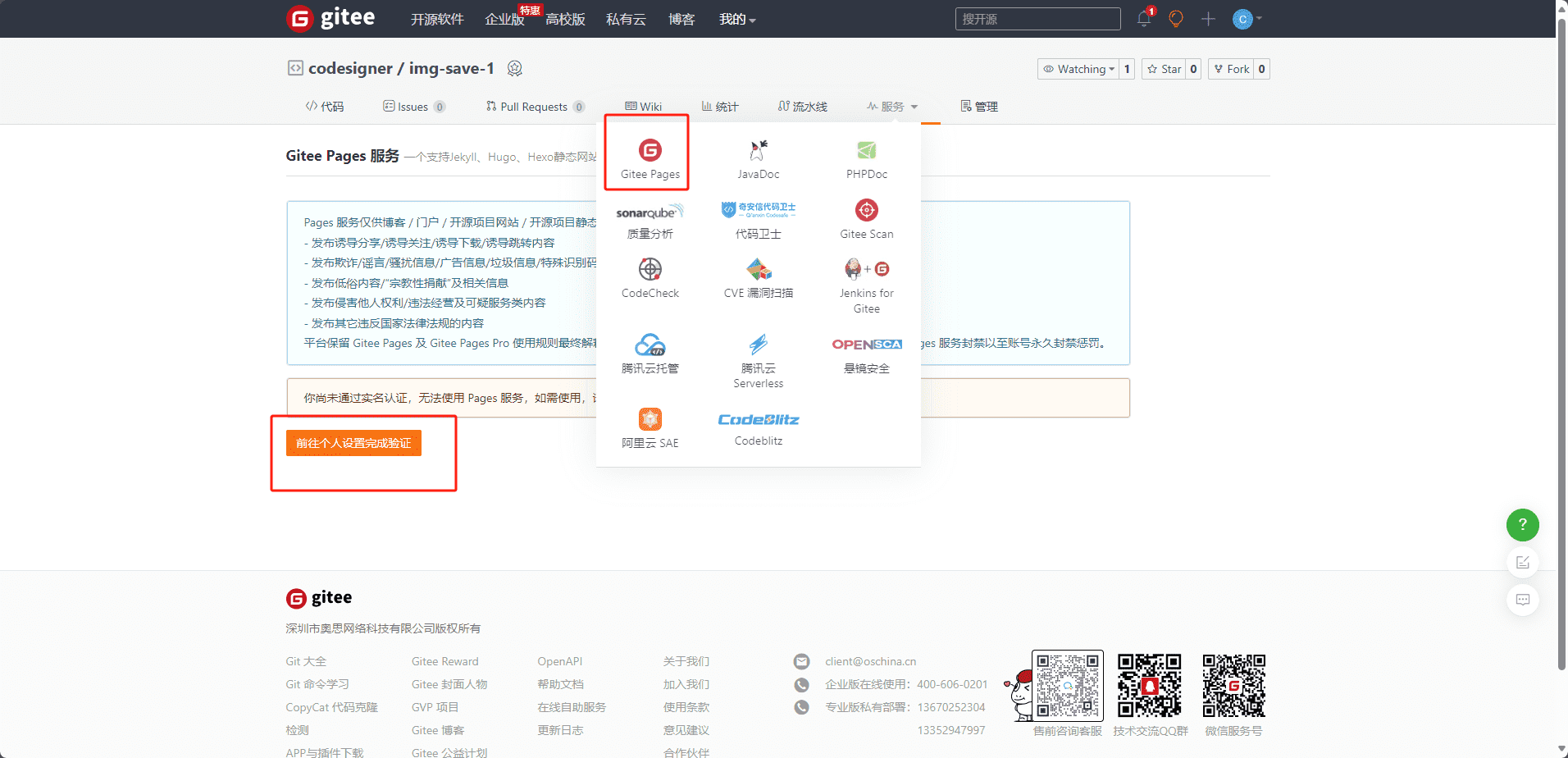This screenshot has width=1568, height=758.
Task: Open CodeCheck service icon
Action: pos(650,269)
